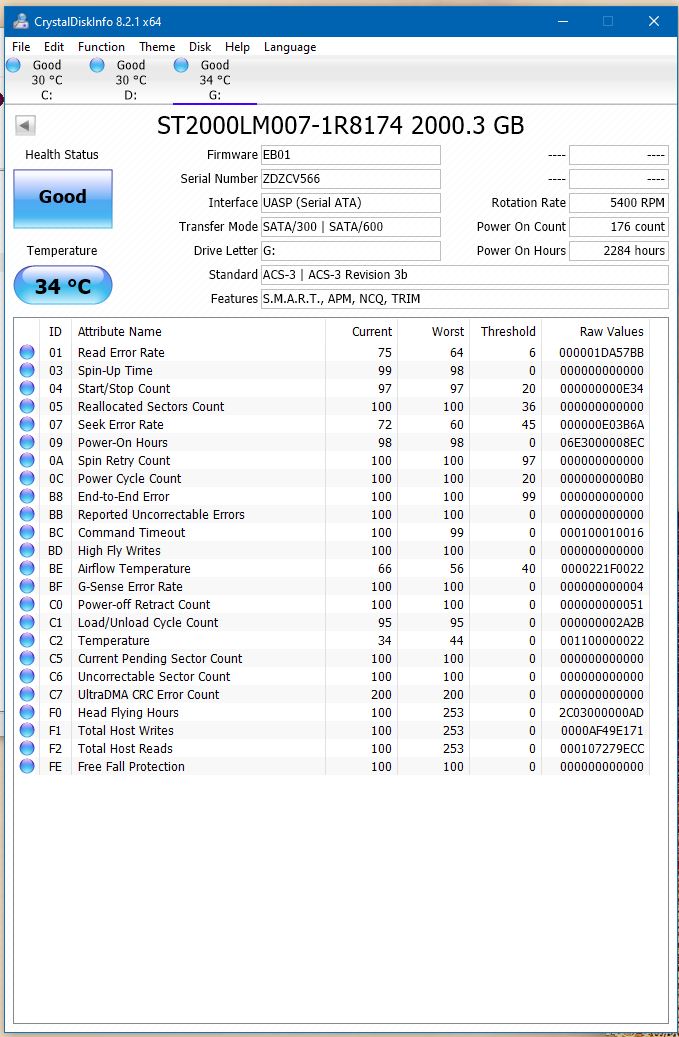
Task: Select drive D: in the disk tabs
Action: (131, 80)
